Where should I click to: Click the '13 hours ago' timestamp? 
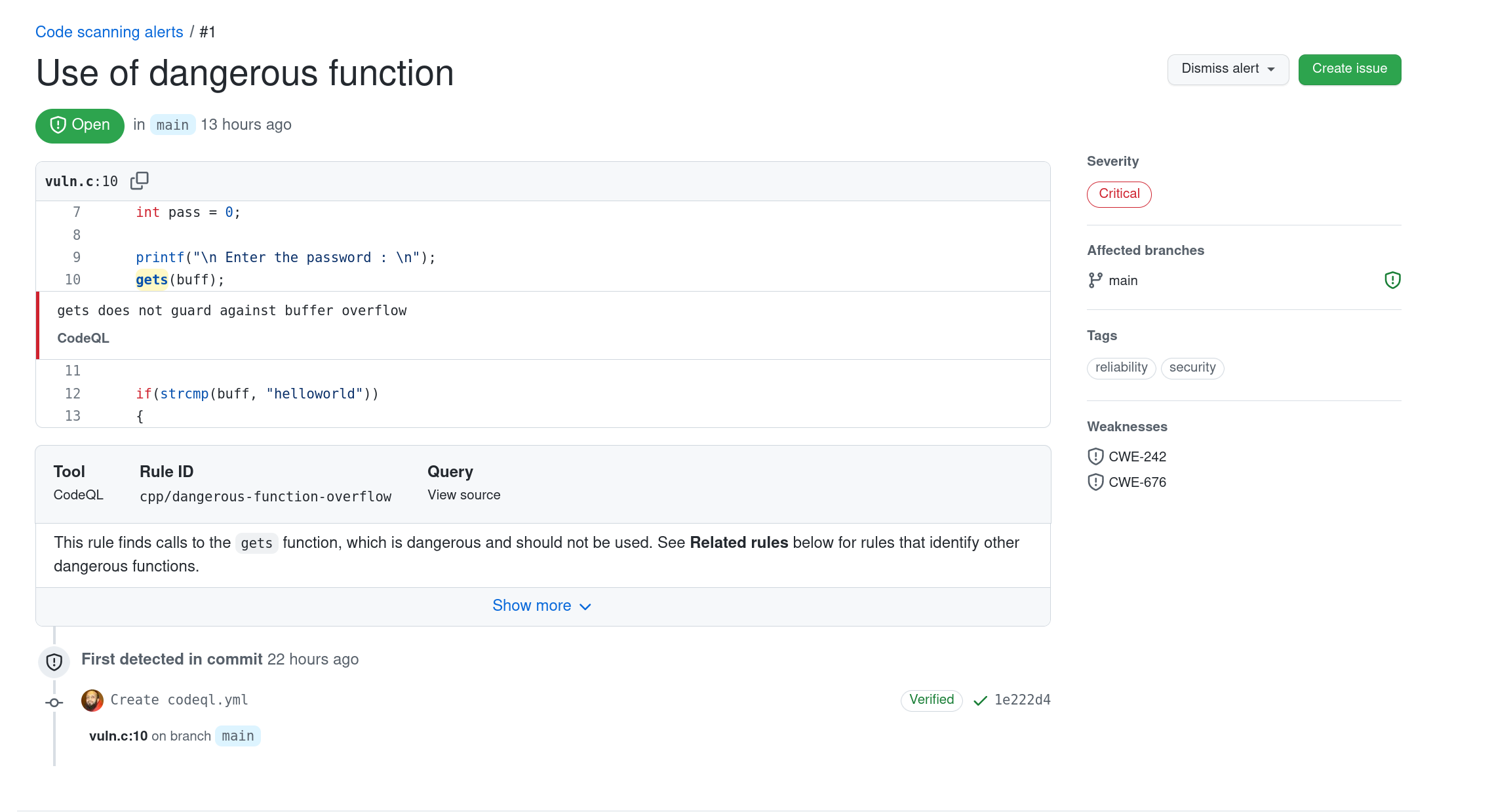[x=246, y=125]
